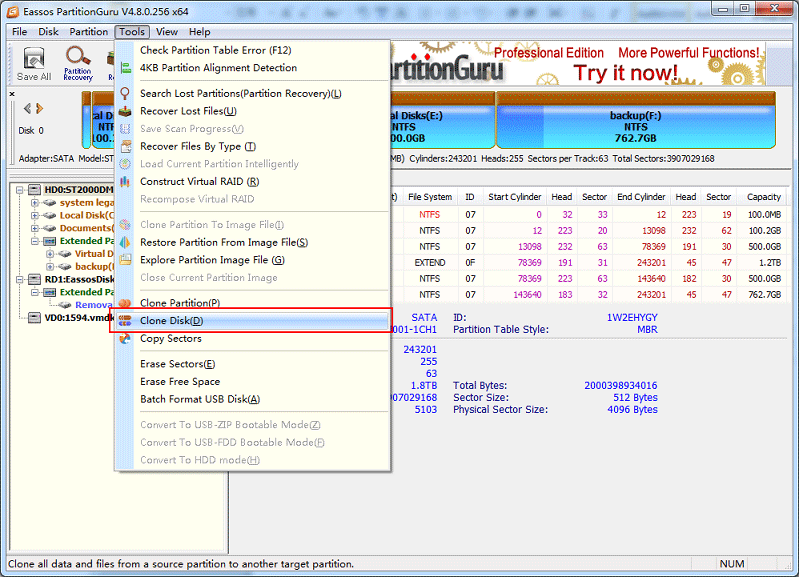Select the 'Virtual D' partition tree label
Viewport: 799px width, 577px height.
[94, 254]
